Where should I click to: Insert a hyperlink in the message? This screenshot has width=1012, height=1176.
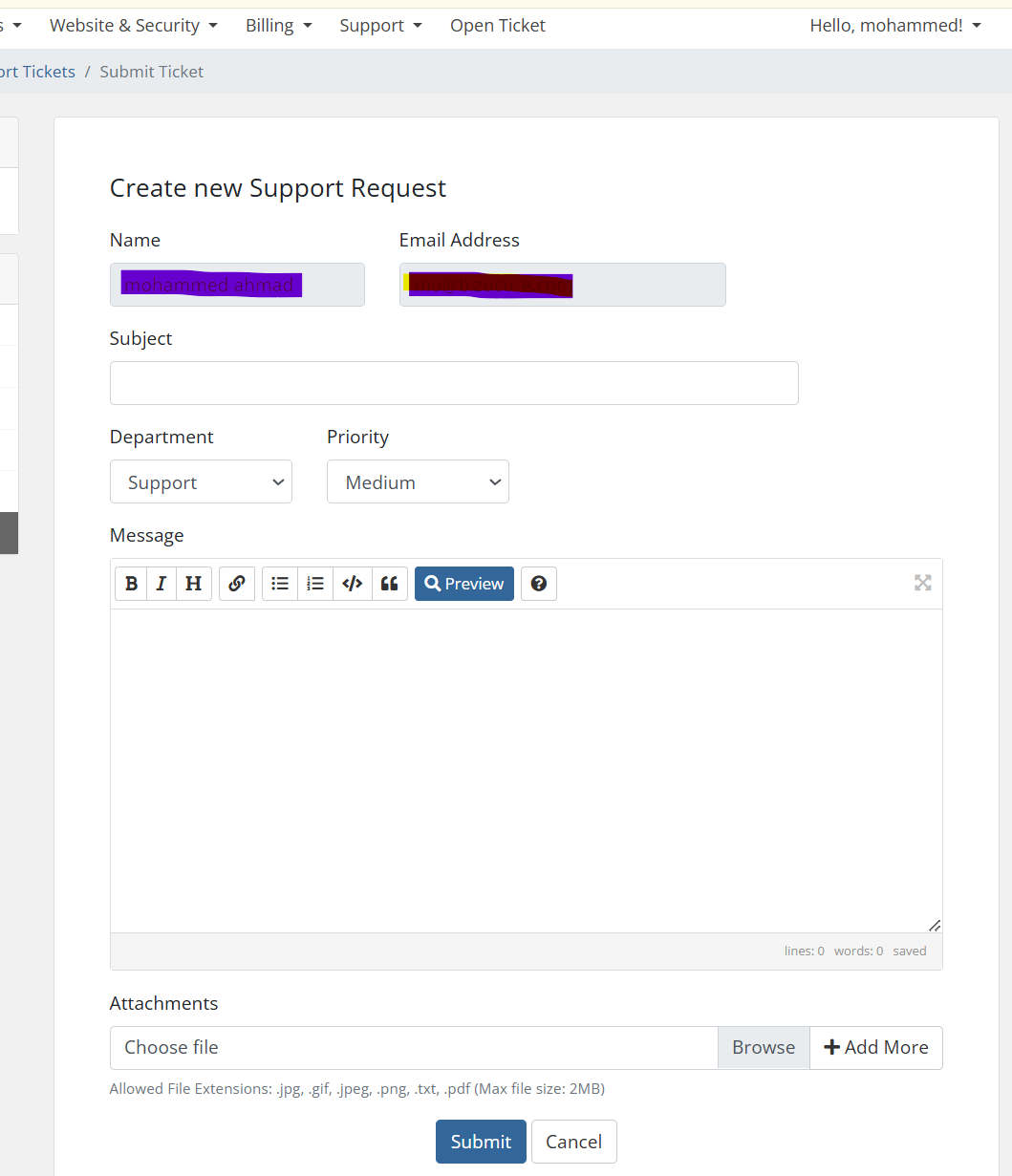[237, 584]
